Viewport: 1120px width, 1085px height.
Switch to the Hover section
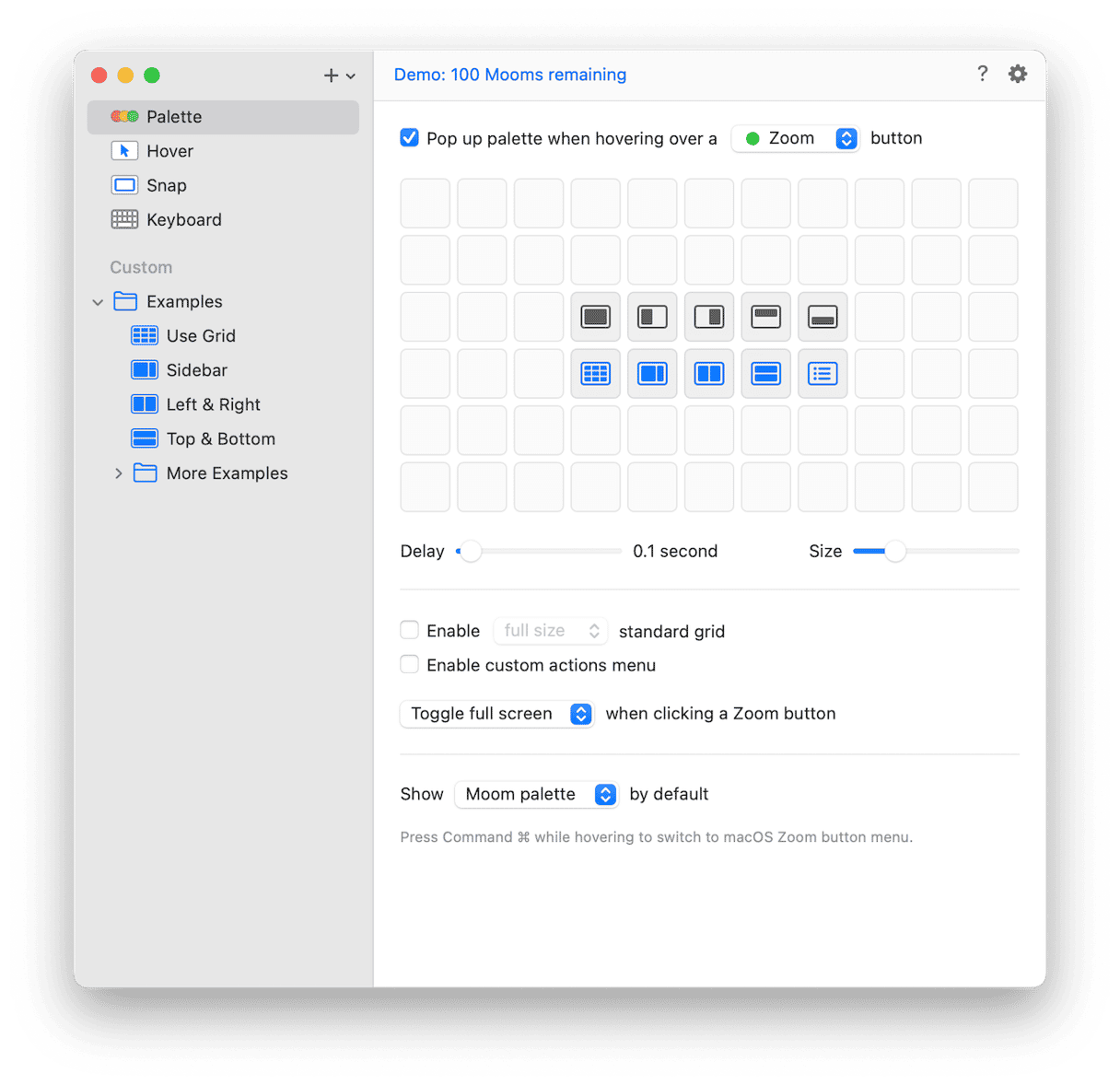(223, 151)
